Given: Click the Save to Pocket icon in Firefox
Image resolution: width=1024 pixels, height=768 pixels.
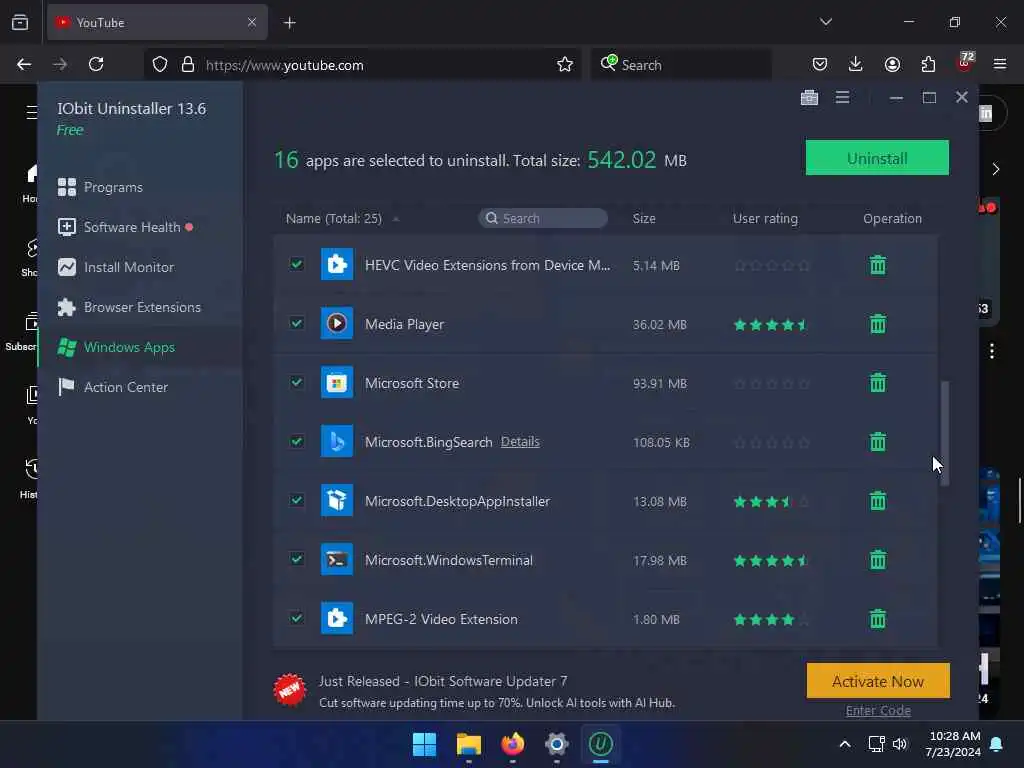Looking at the screenshot, I should [x=820, y=64].
